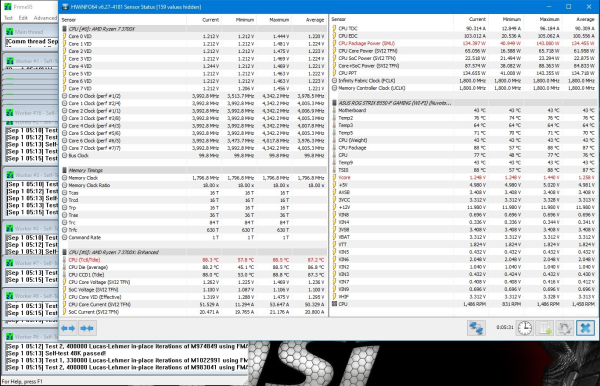Click the fan icon beside the CPU RPM row
Screen dimensions: 600x386
(x=334, y=304)
